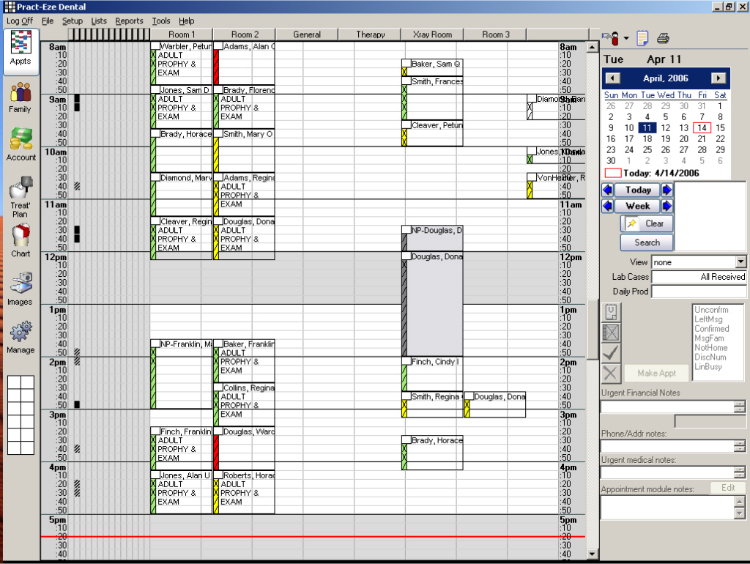Screen dimensions: 750x564
Task: Select April 14 in the calendar
Action: (x=702, y=128)
